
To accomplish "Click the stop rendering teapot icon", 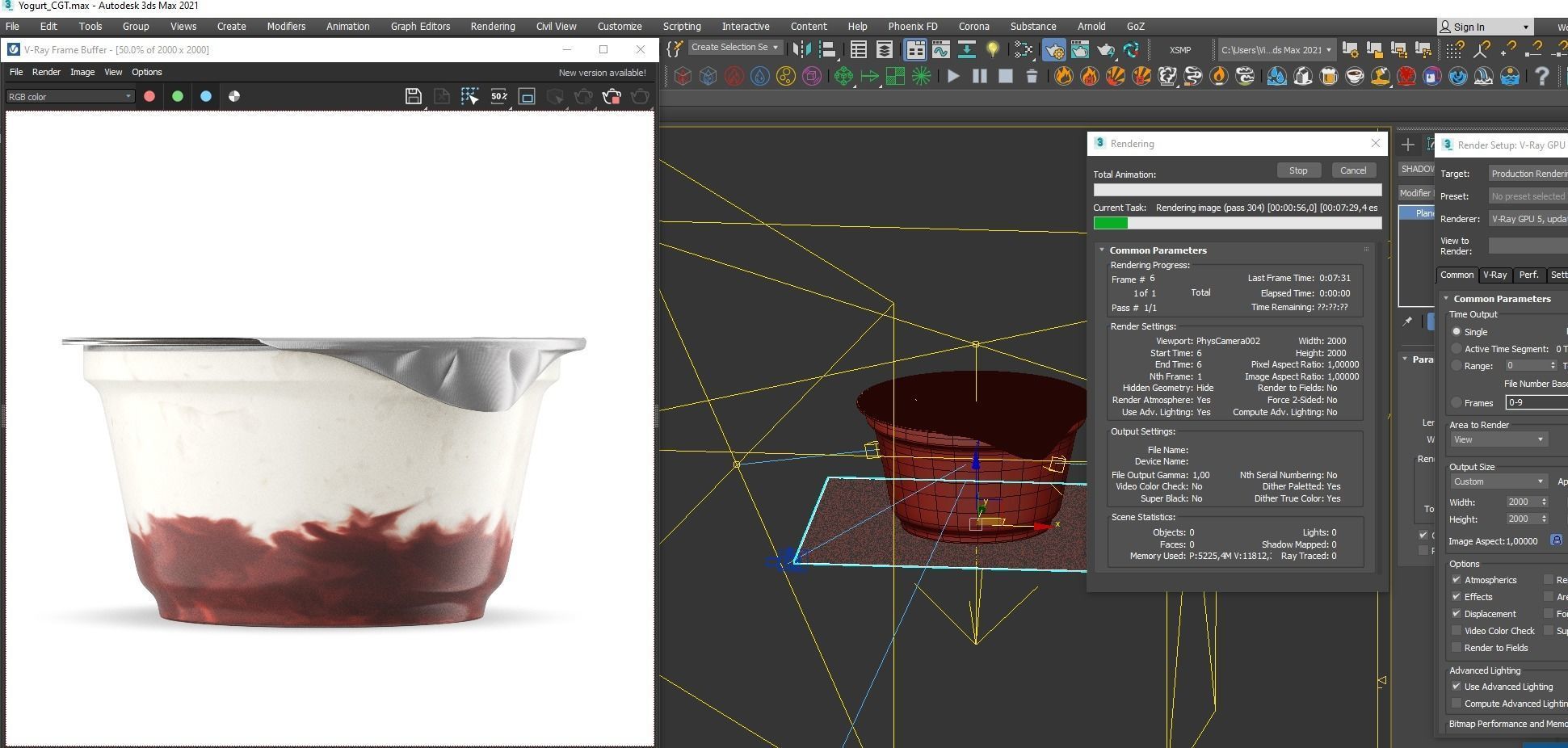I will coord(612,96).
